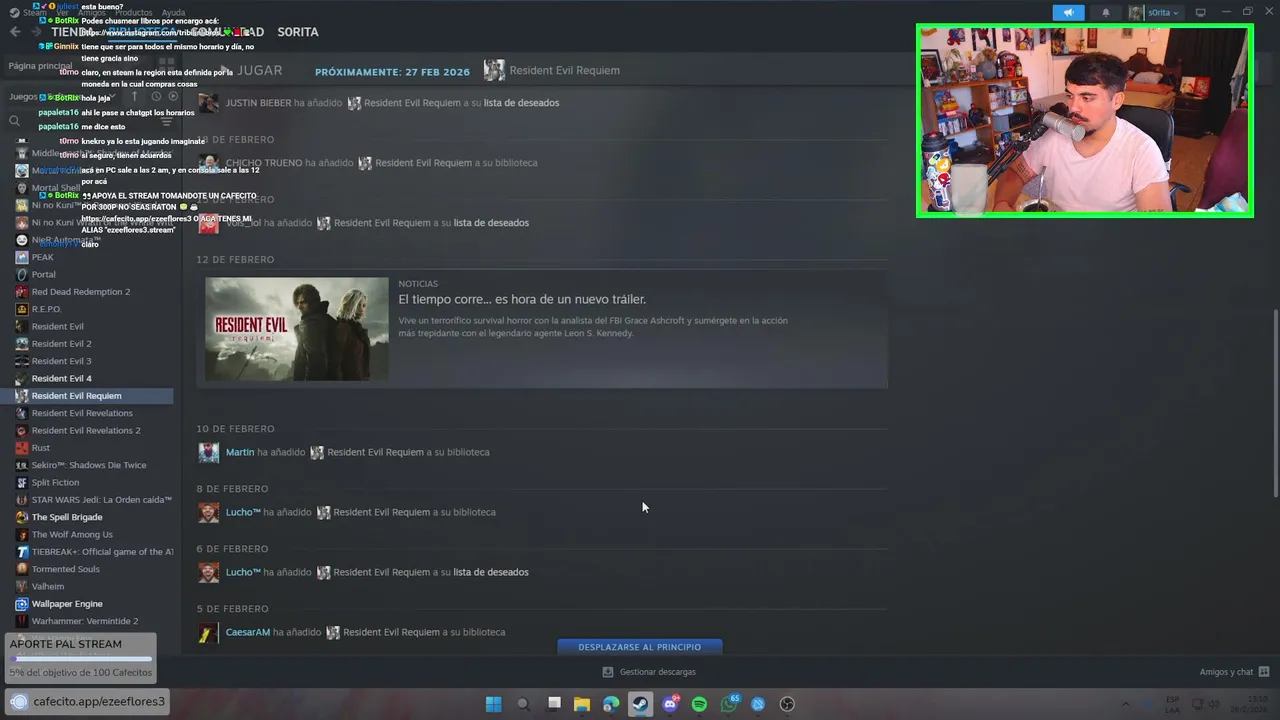
Task: Open news headline El tiempo corre
Action: [x=522, y=299]
